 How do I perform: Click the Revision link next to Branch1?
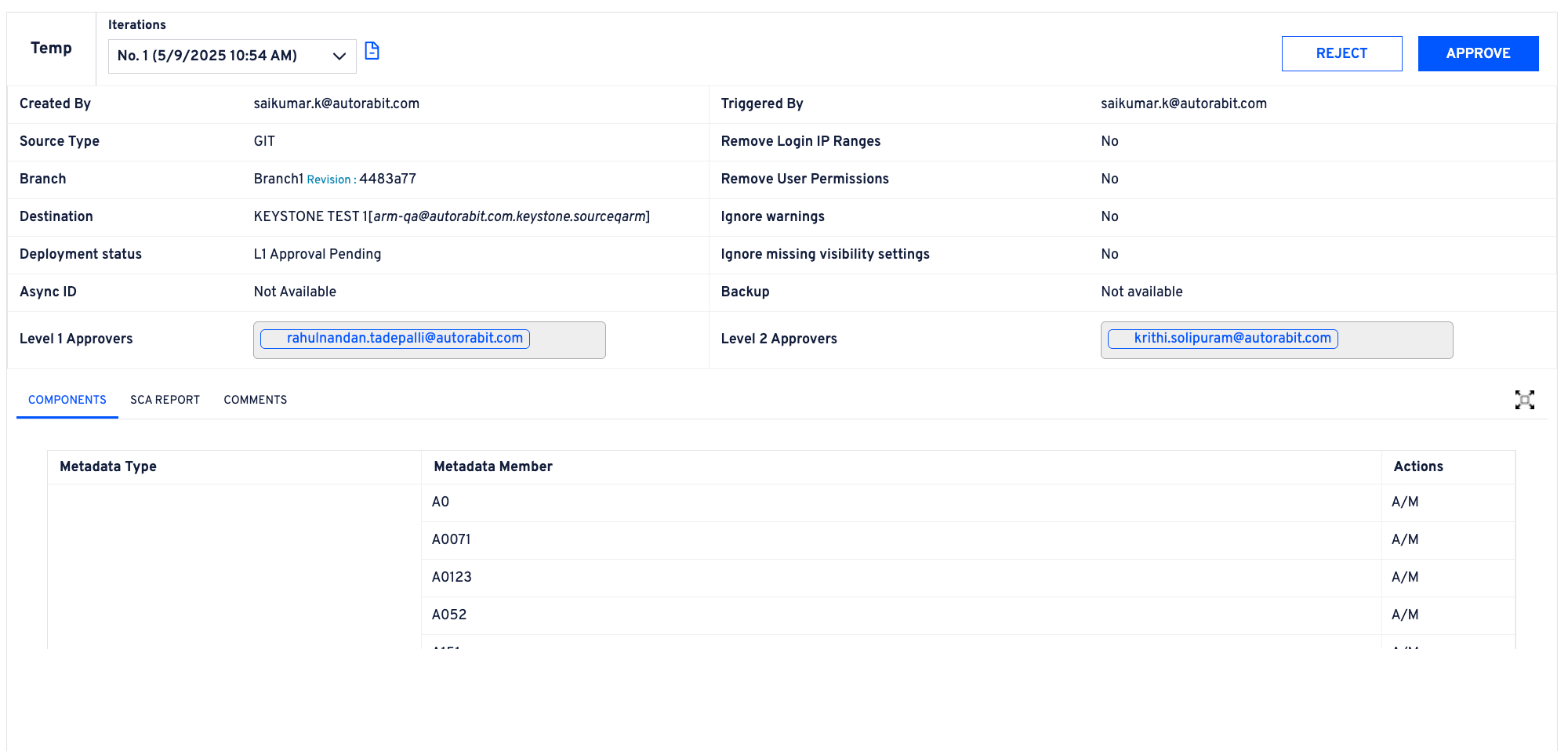click(329, 180)
